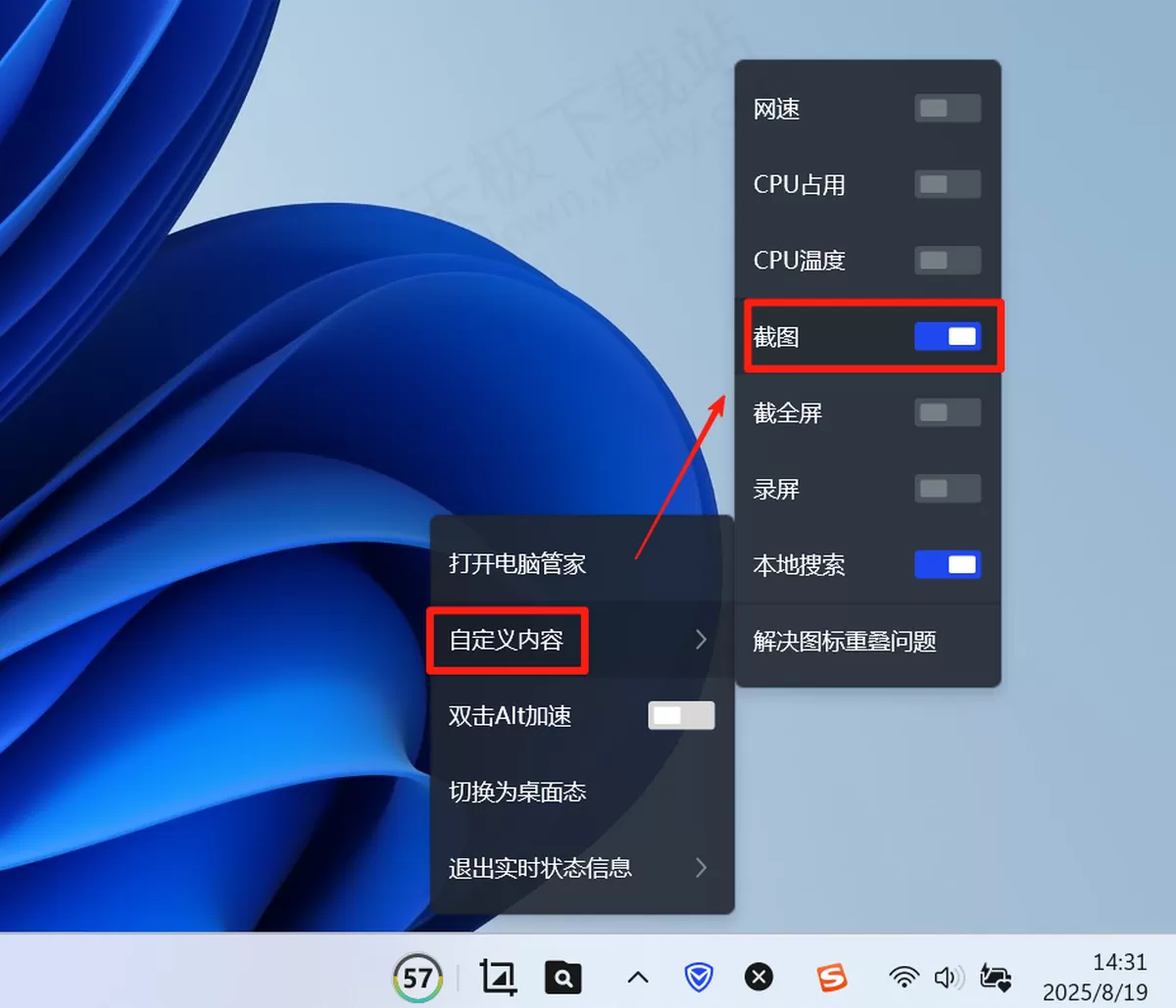Click the battery and power tray icon
This screenshot has width=1176, height=1008.
(996, 977)
